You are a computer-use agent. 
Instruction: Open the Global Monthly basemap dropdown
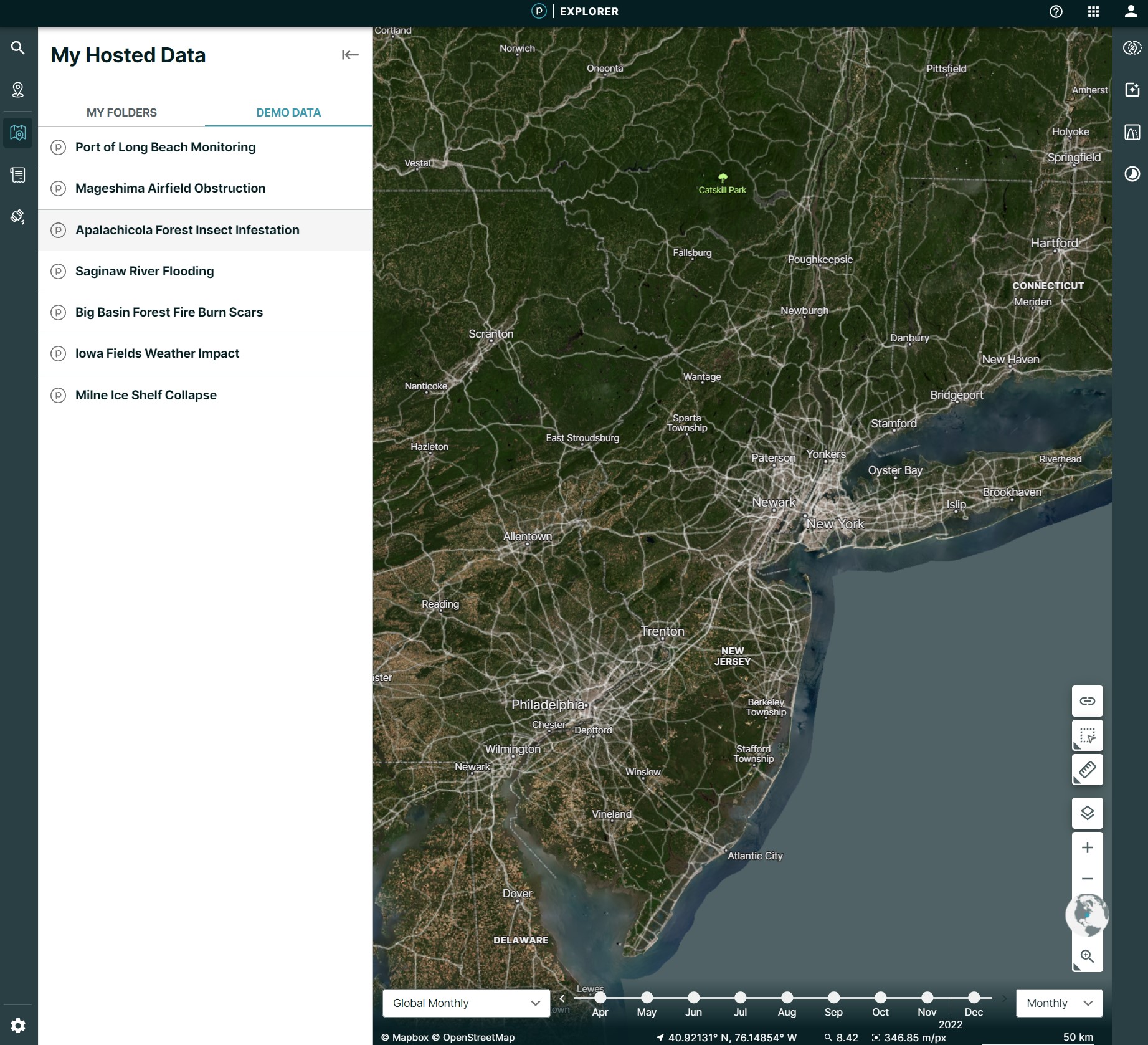coord(465,1003)
